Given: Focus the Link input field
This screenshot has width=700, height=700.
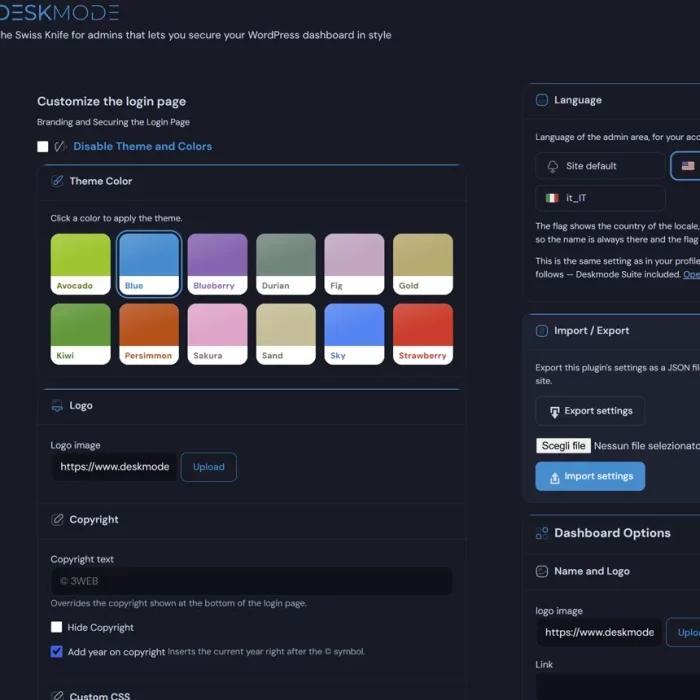Looking at the screenshot, I should 618,687.
